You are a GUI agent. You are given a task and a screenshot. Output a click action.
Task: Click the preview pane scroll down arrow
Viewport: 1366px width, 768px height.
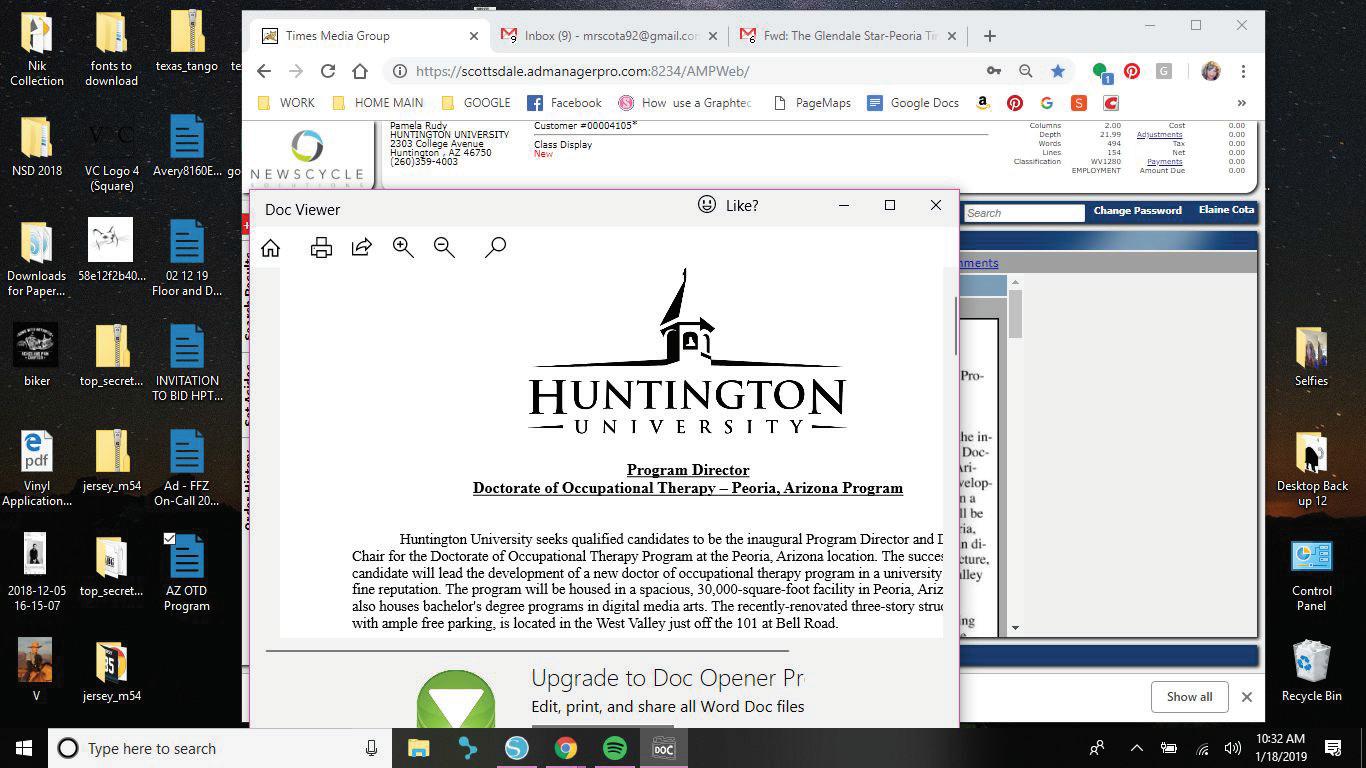(1015, 628)
